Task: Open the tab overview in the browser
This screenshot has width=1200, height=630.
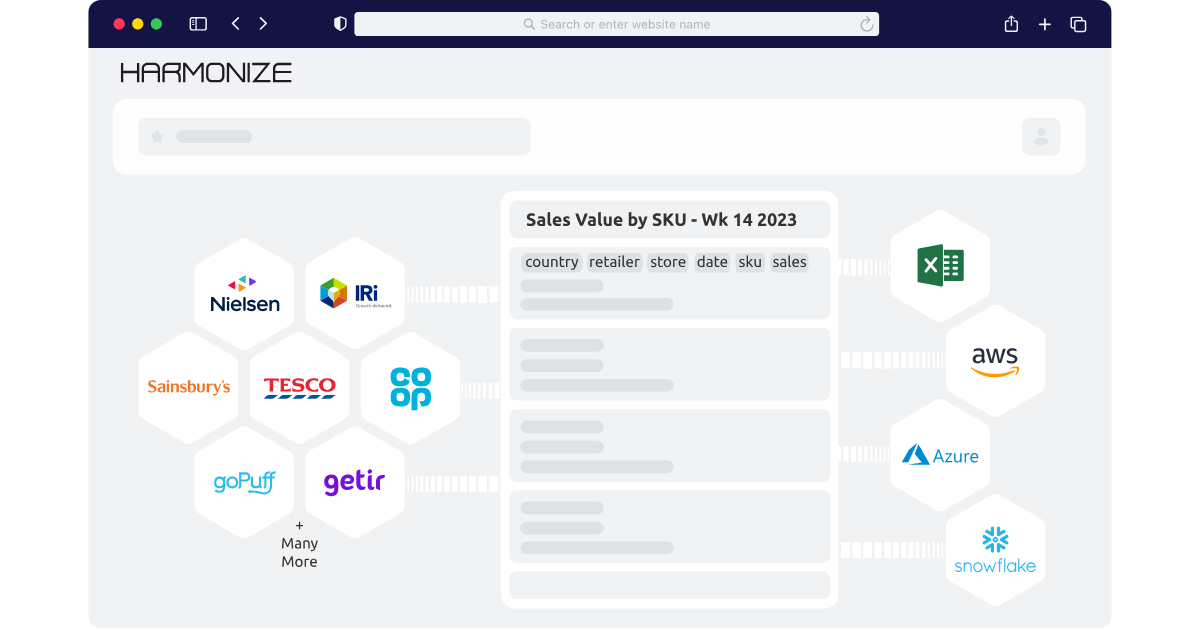Action: (1078, 23)
